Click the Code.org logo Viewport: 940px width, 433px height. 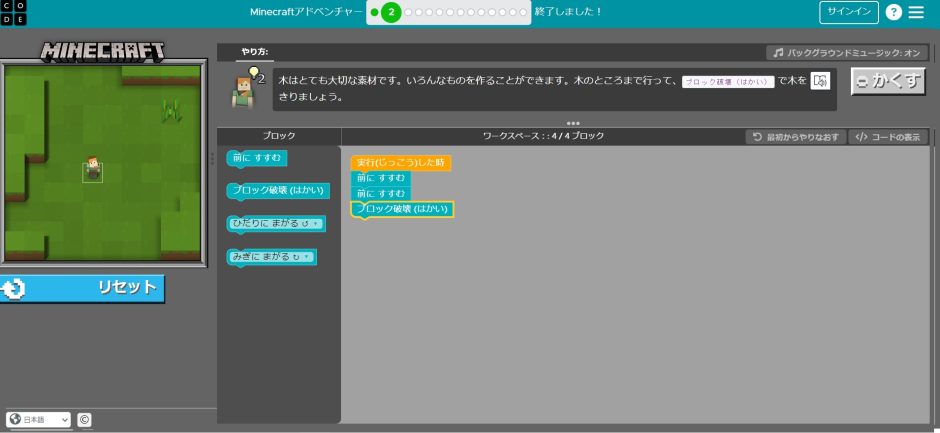(14, 12)
